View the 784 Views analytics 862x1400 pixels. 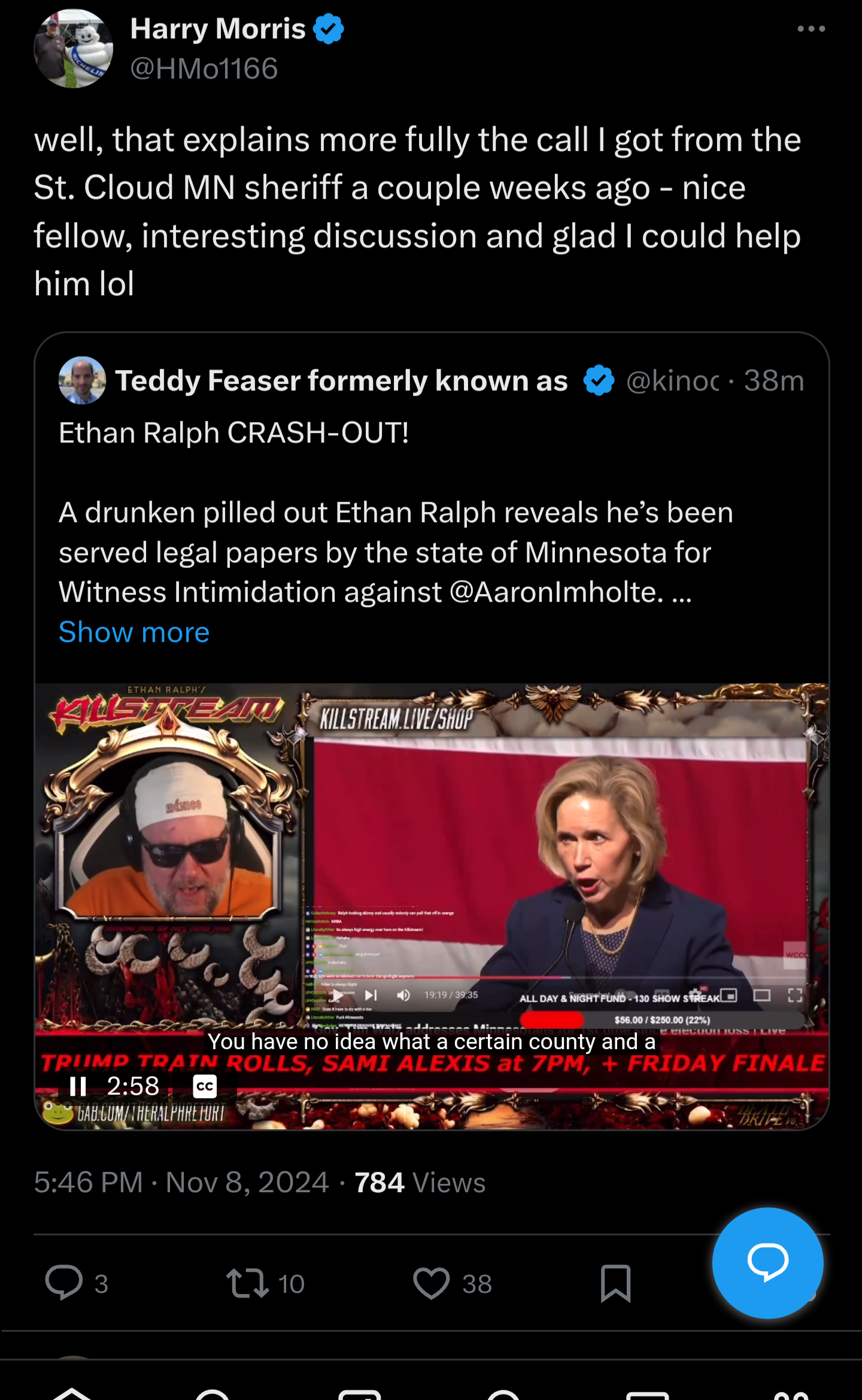(420, 1183)
